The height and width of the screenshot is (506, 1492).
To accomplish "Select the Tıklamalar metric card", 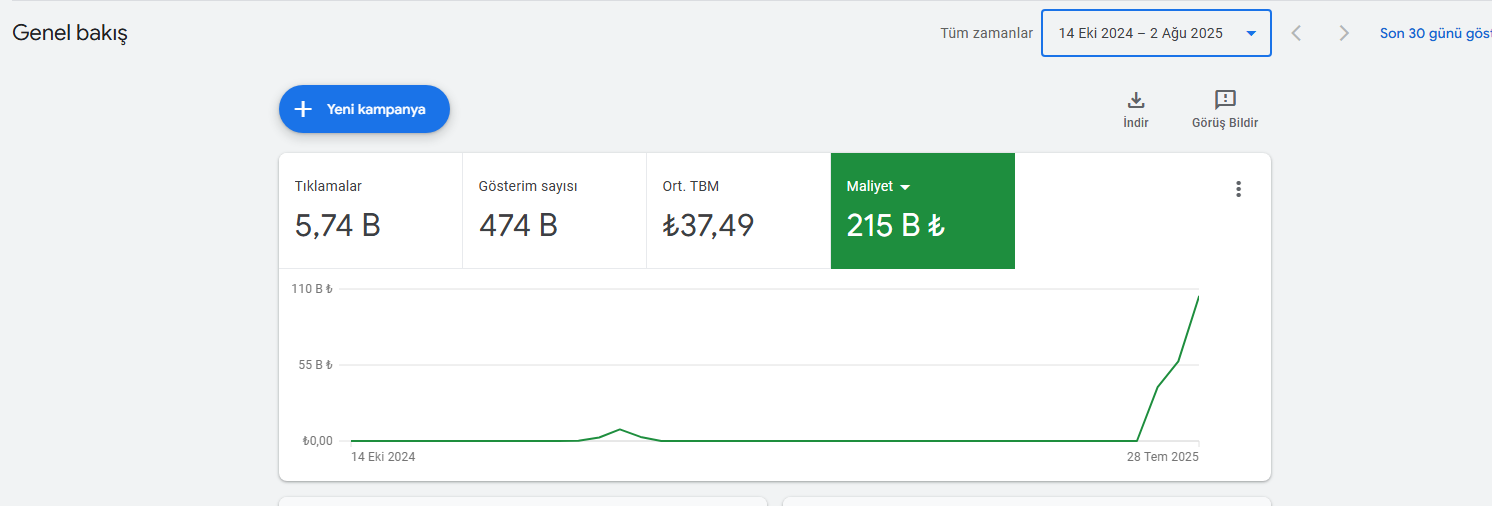I will (x=371, y=211).
